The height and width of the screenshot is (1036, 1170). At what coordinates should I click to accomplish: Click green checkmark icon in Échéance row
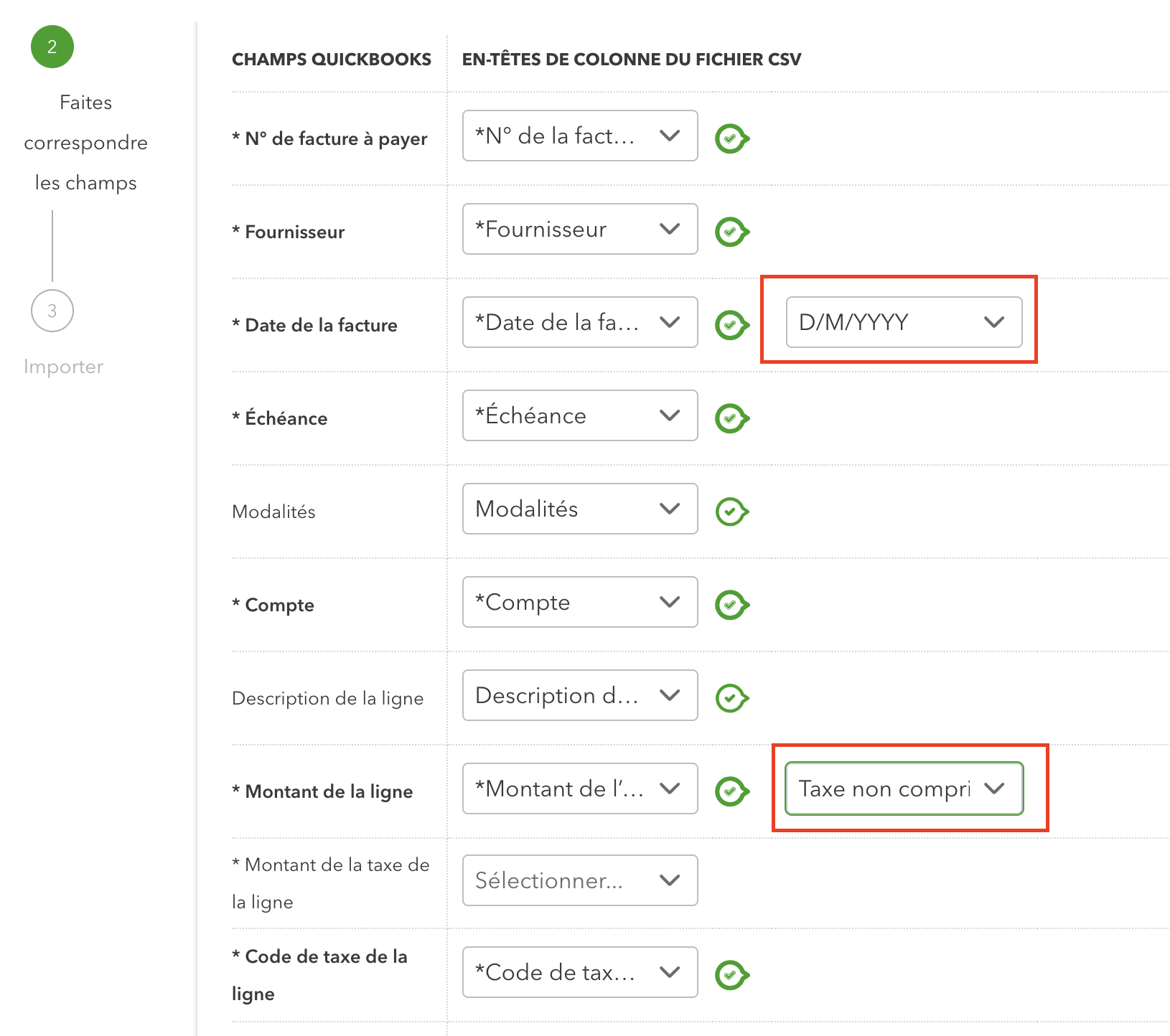[731, 418]
